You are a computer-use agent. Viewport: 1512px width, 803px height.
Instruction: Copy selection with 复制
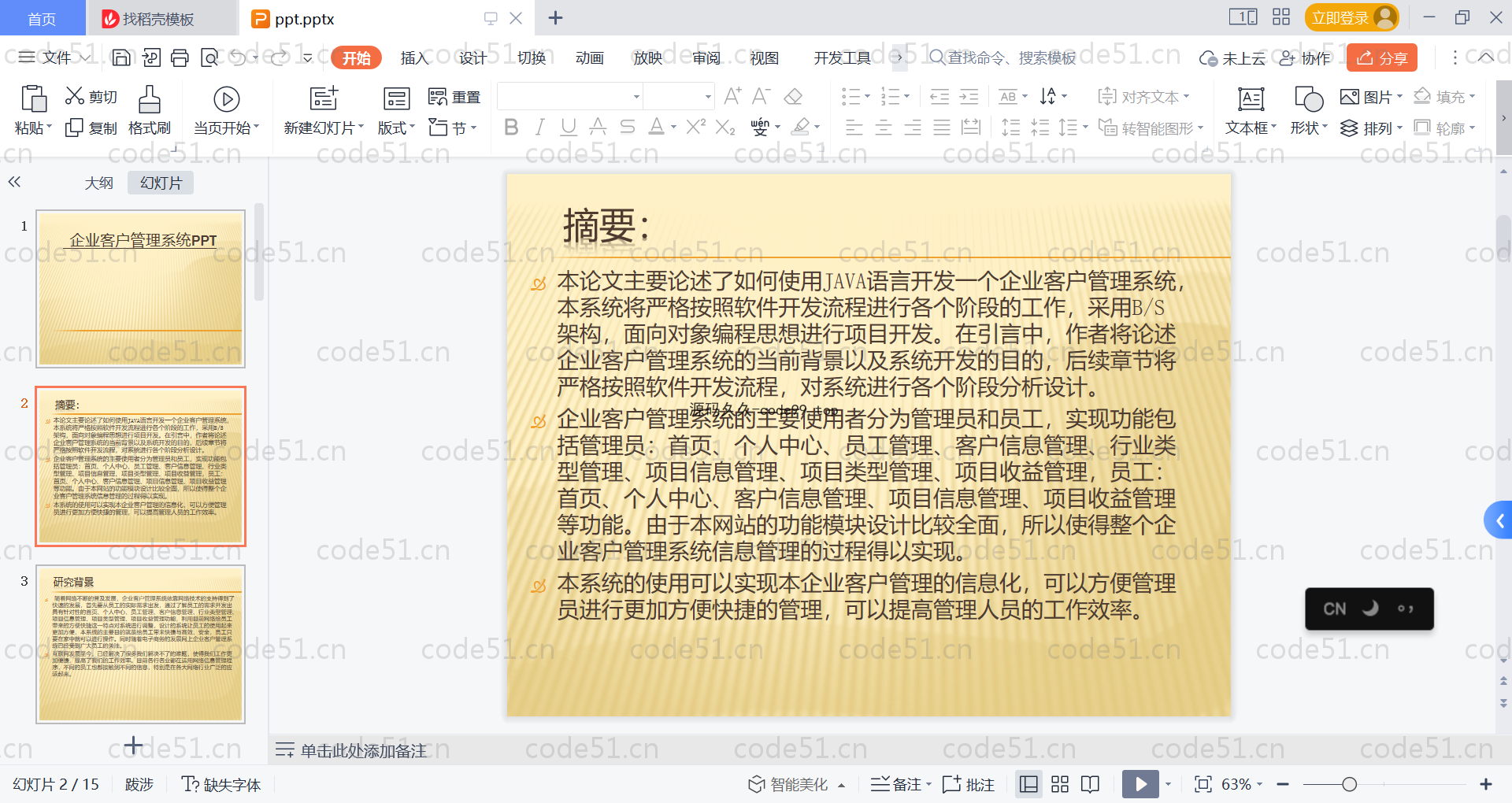[x=91, y=128]
